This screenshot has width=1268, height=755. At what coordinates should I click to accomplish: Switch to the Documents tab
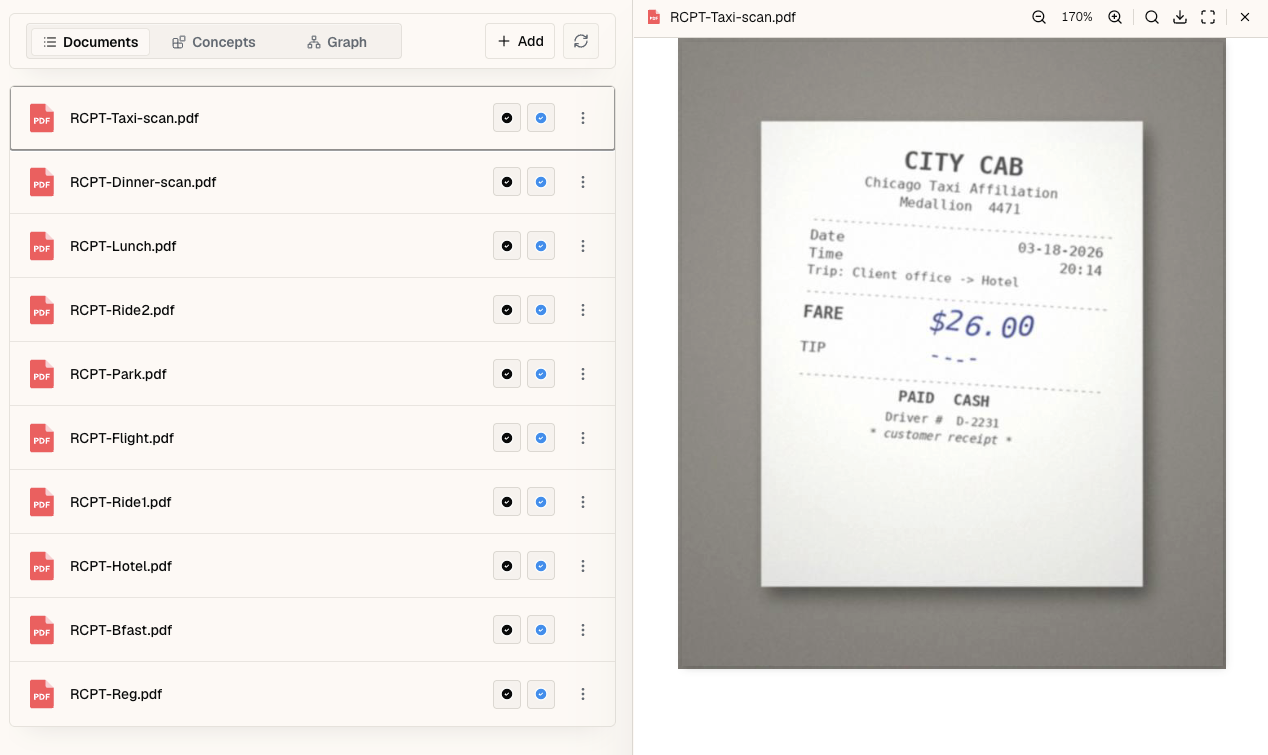pyautogui.click(x=90, y=42)
